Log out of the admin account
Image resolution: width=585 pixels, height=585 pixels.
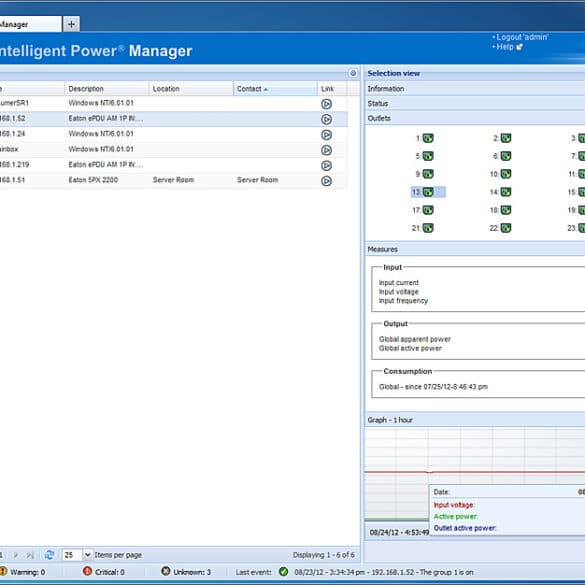[523, 37]
